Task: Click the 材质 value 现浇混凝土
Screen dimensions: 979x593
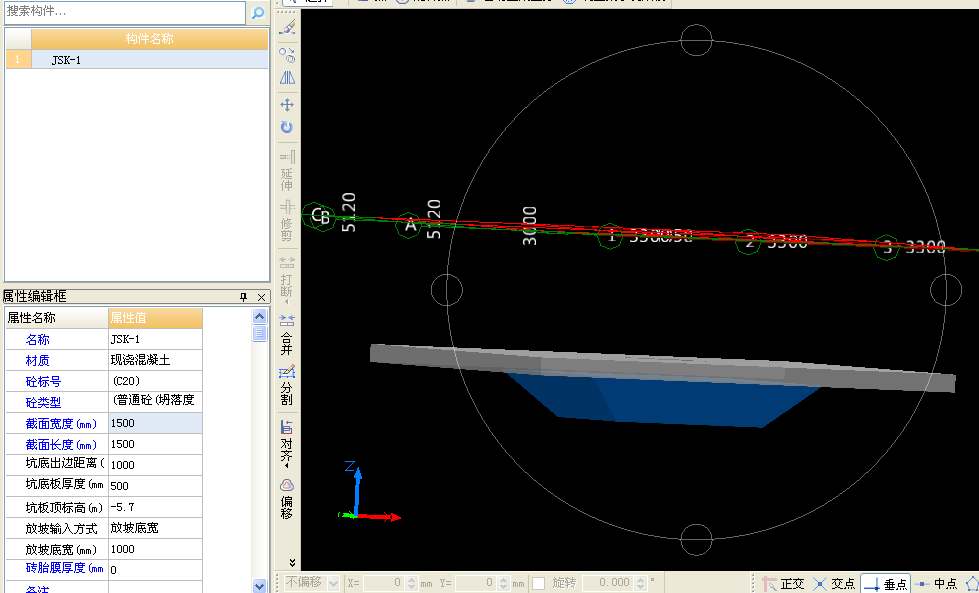Action: pos(155,360)
